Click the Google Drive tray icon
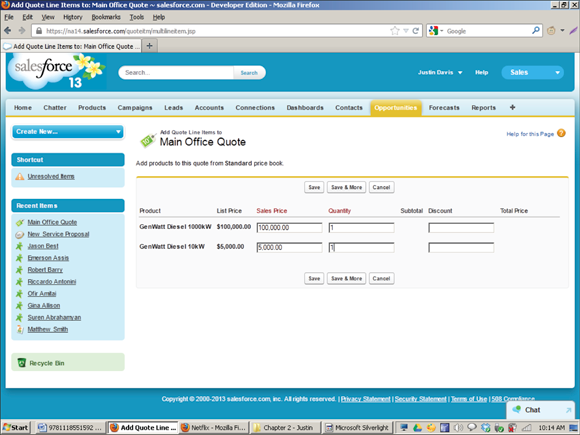The image size is (580, 435). click(418, 428)
